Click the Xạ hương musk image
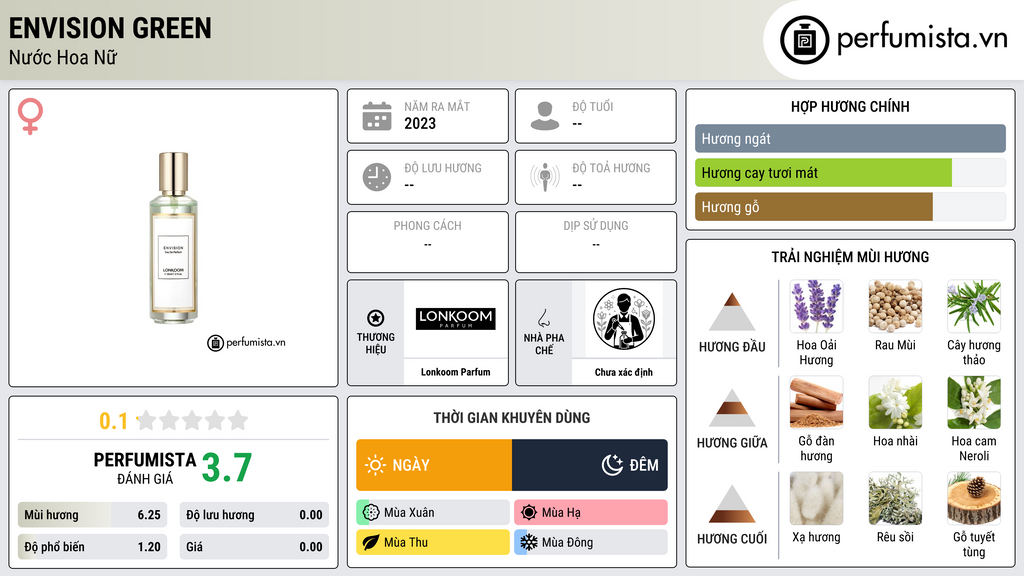The height and width of the screenshot is (576, 1024). pyautogui.click(x=816, y=498)
